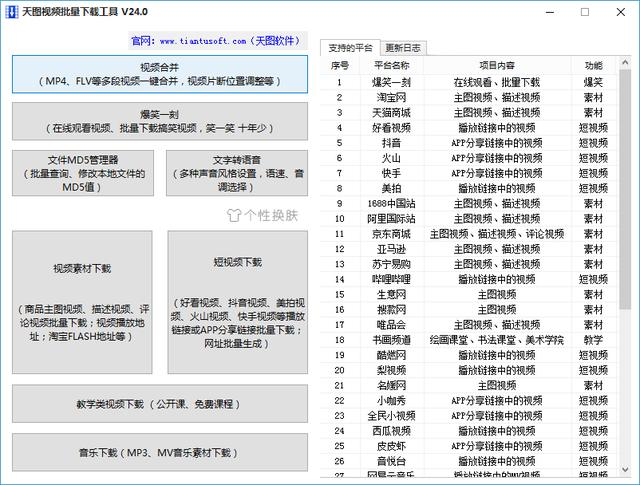
Task: Click 主图视频、描述视频、评论视频 cell
Action: pos(497,234)
